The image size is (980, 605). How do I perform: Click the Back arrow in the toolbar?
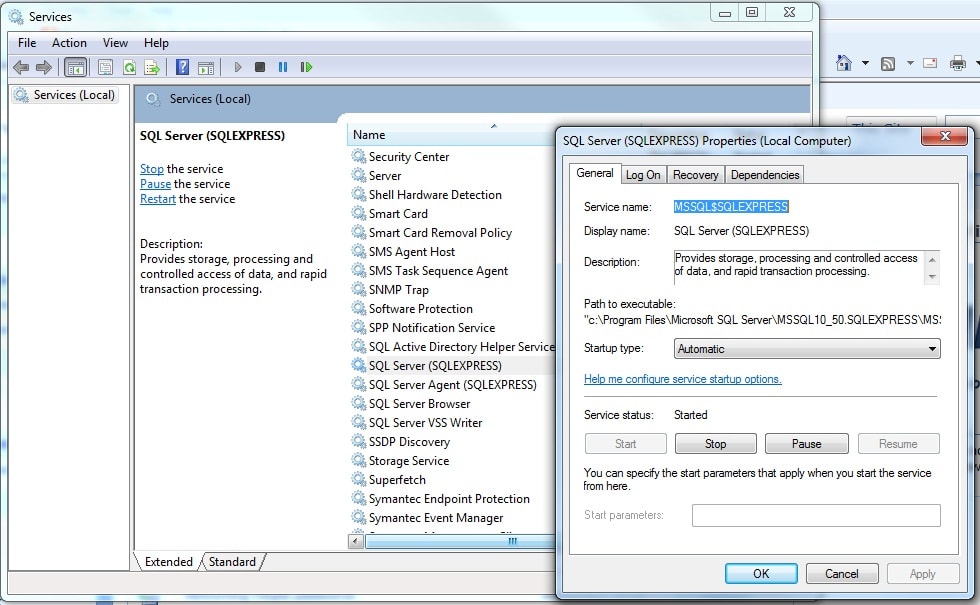tap(20, 67)
